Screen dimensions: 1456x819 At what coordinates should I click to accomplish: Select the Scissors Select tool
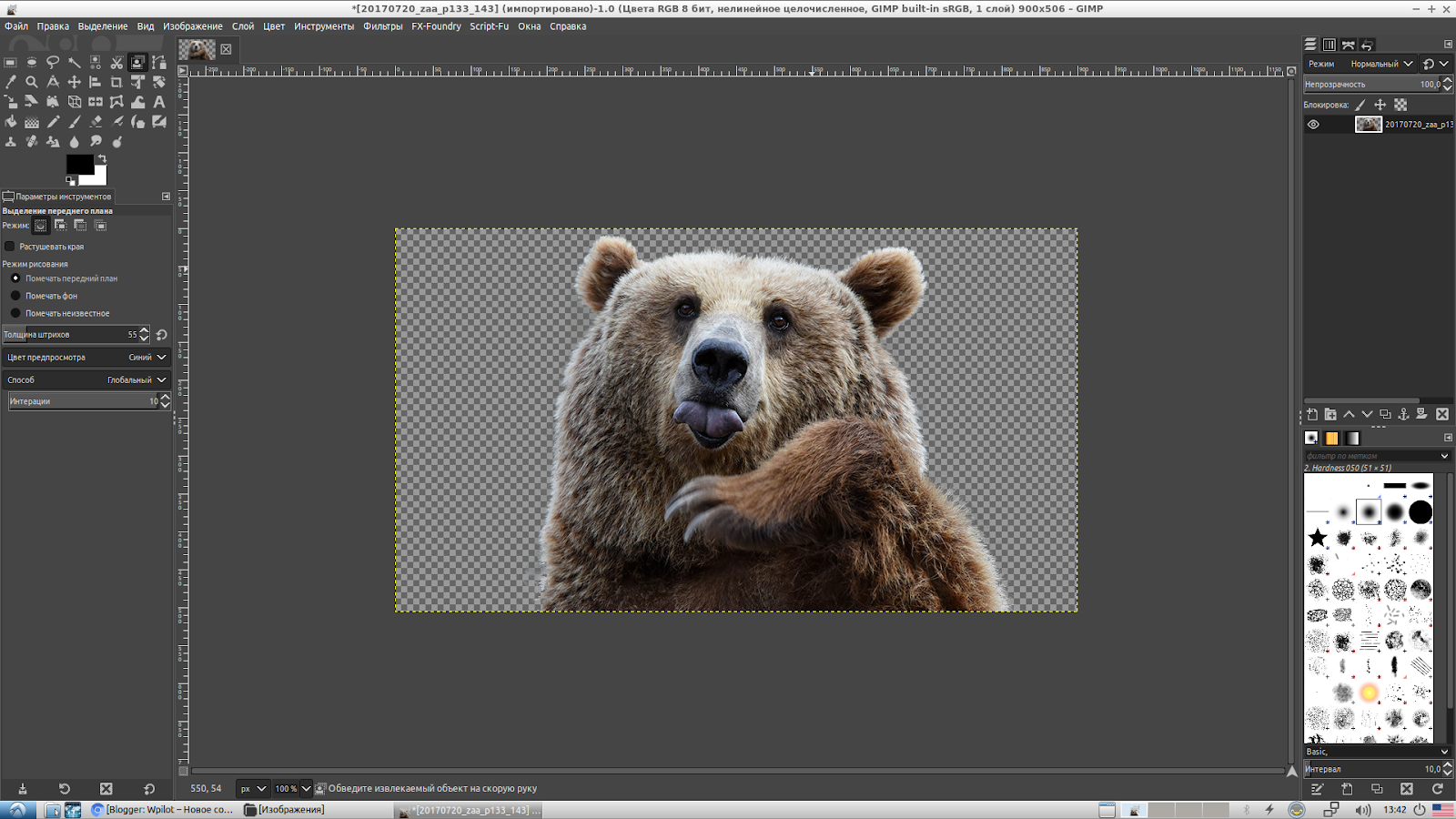[116, 63]
